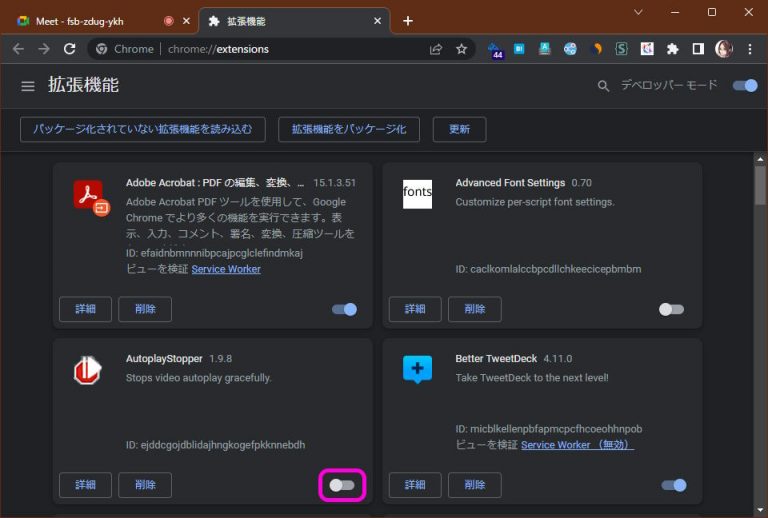Disable the Better TweetDeck extension toggle
This screenshot has width=768, height=518.
click(674, 485)
